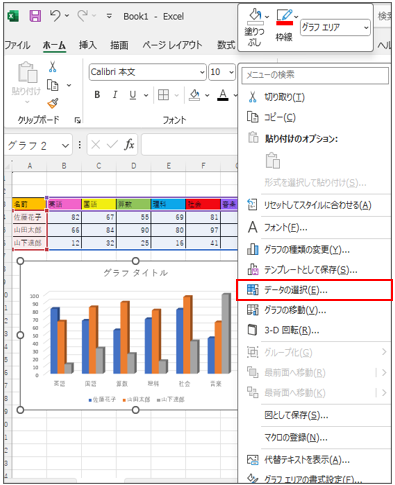This screenshot has height=485, width=395.
Task: Click the Format Painter brush icon
Action: [53, 103]
